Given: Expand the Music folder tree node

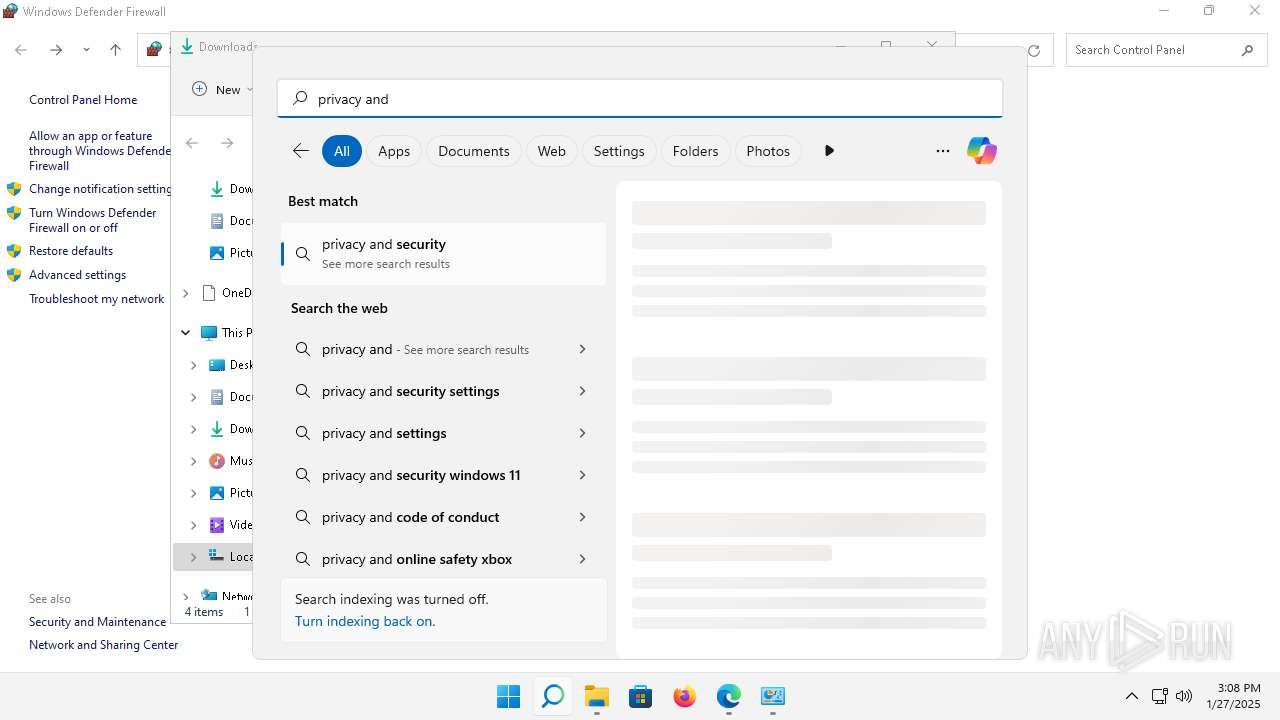Looking at the screenshot, I should pyautogui.click(x=193, y=461).
